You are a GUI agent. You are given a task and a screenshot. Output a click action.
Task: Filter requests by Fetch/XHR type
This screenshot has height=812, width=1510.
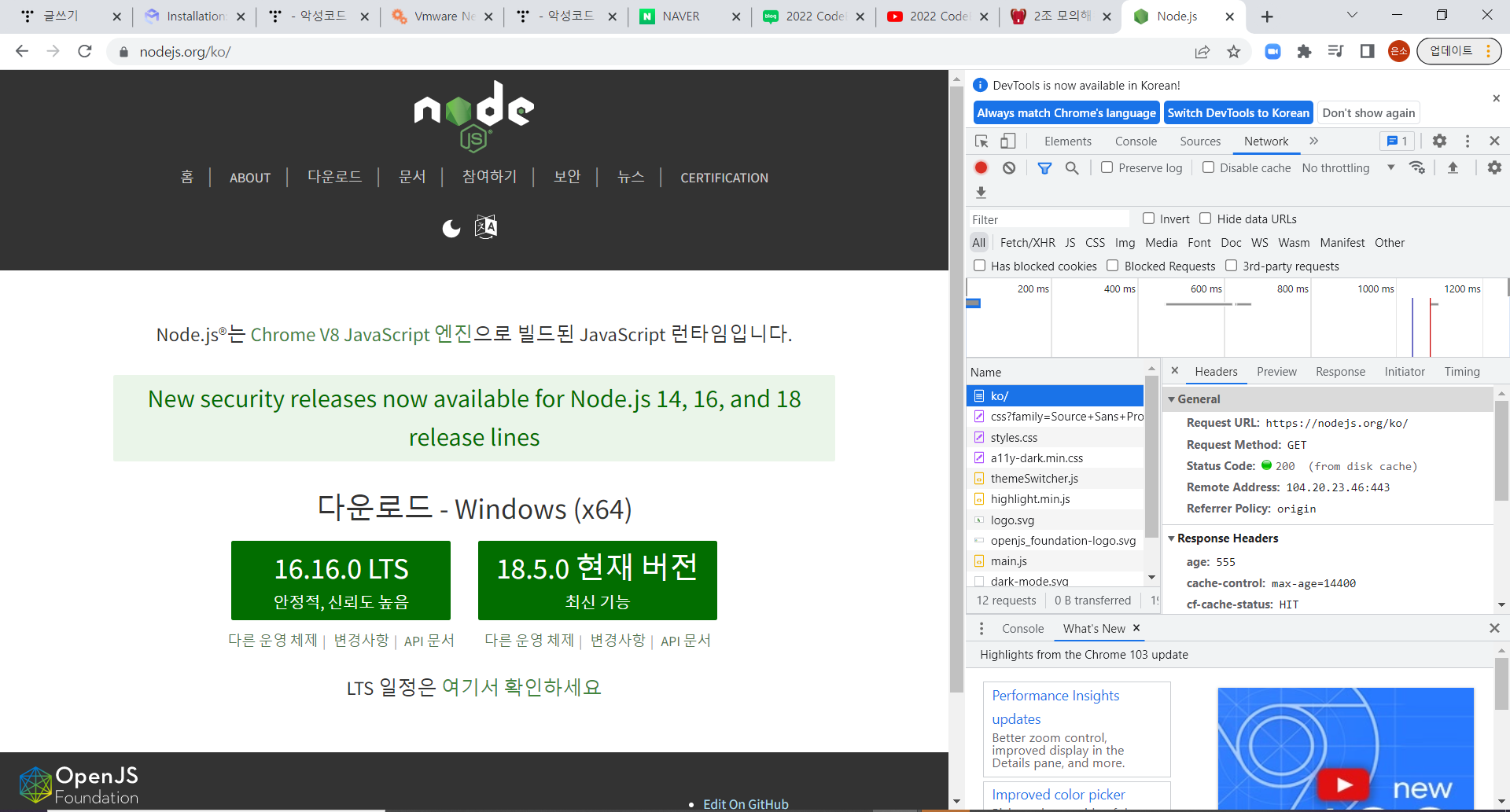coord(1027,243)
